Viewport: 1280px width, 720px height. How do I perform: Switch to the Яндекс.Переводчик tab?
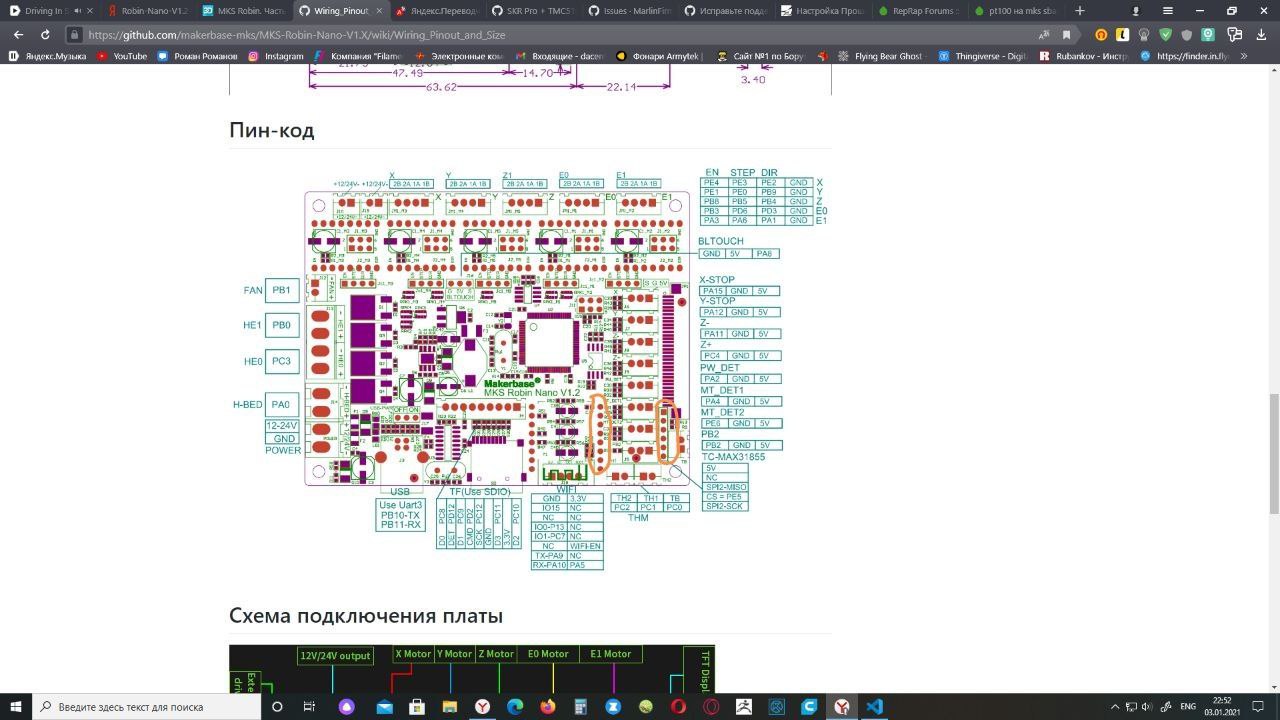(x=437, y=11)
